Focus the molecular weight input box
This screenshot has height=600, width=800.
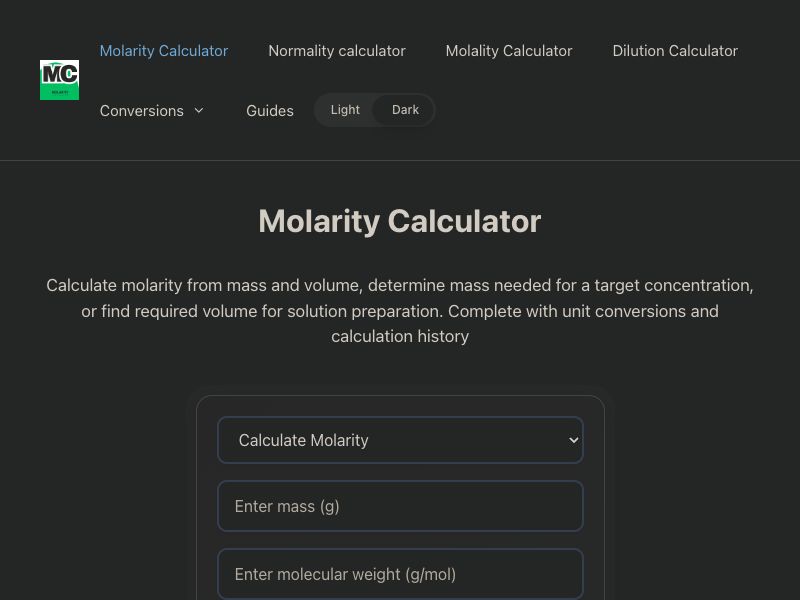tap(400, 574)
